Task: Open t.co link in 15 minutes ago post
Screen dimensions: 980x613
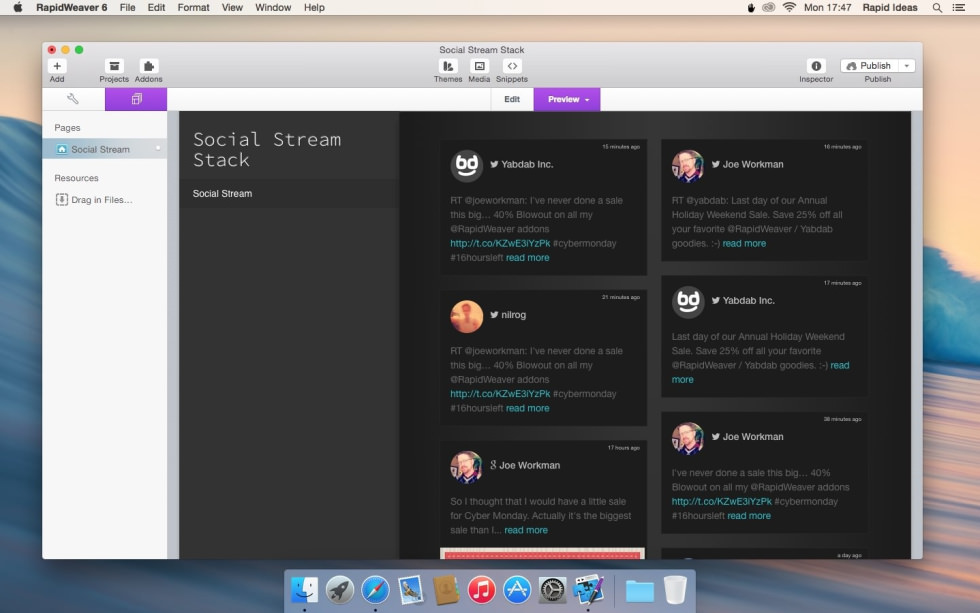Action: click(x=500, y=243)
